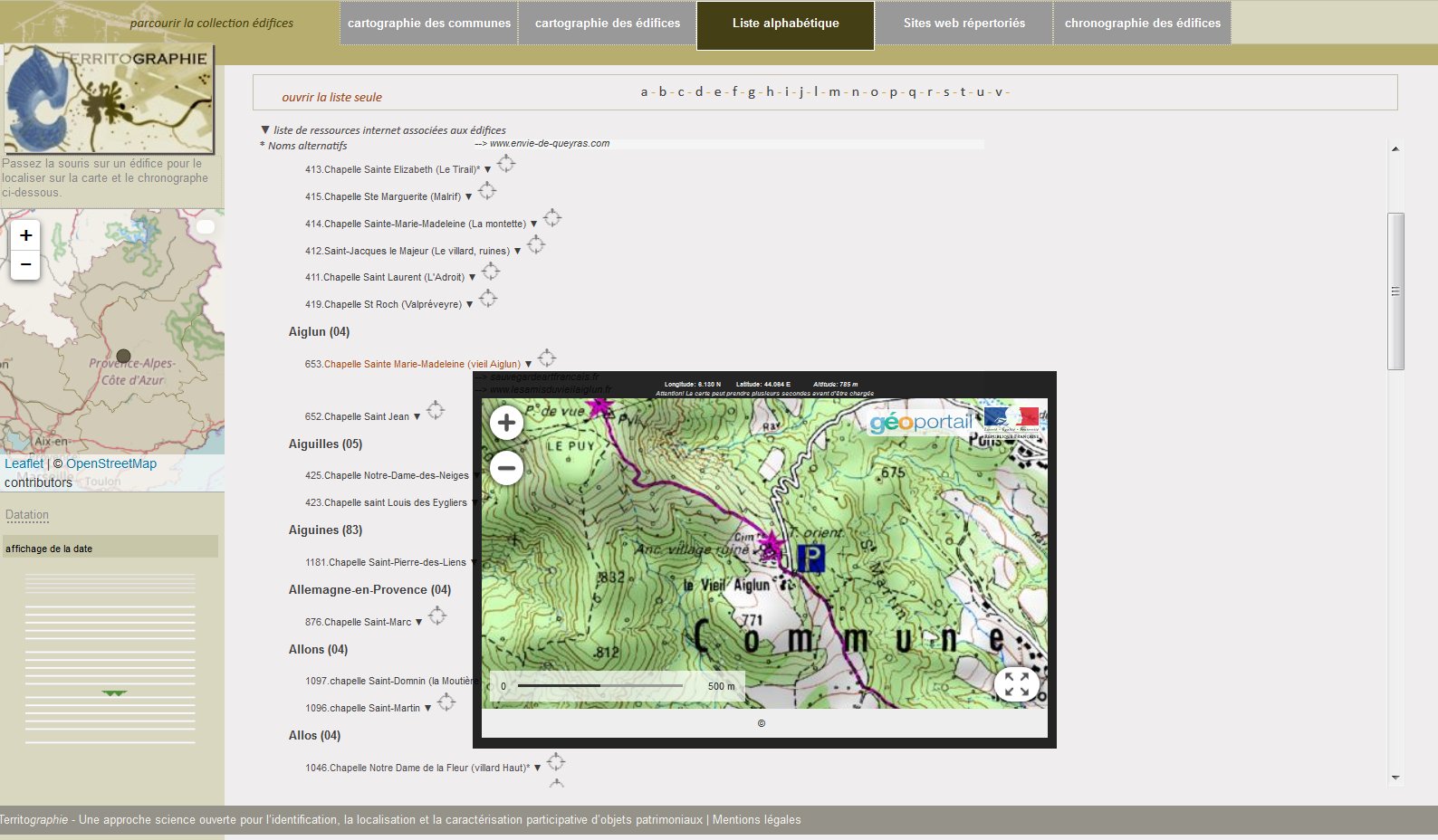Jump to letter v in alphabet index
Image resolution: width=1438 pixels, height=840 pixels.
(x=999, y=91)
